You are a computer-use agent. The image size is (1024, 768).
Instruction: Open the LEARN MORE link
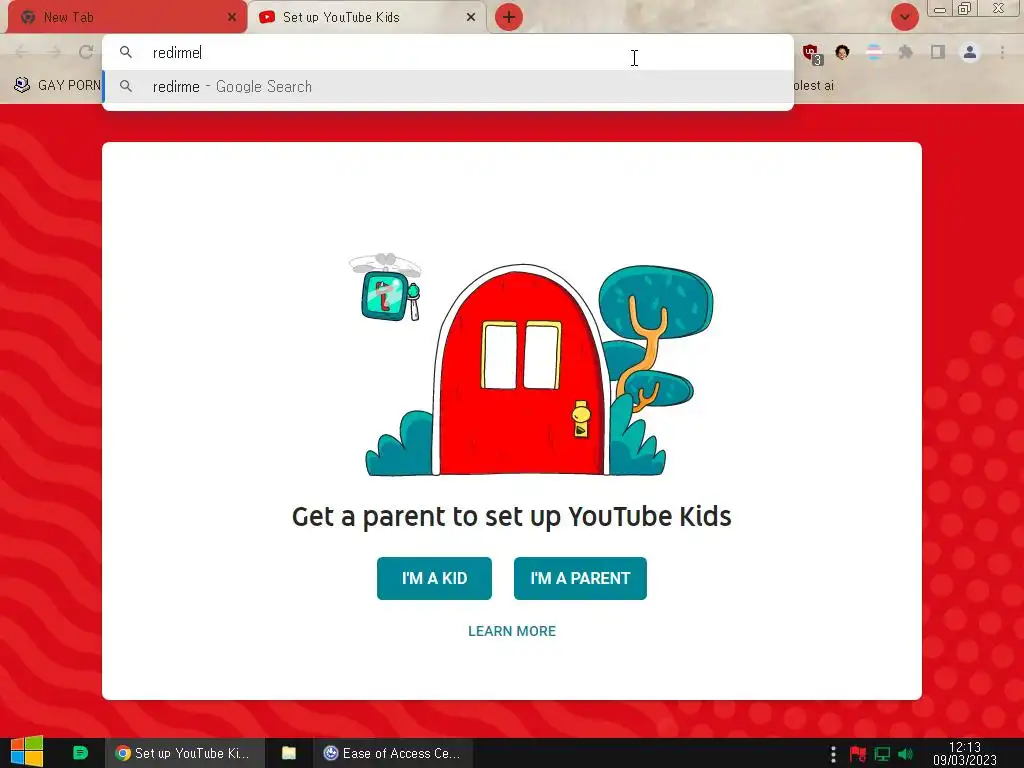pos(512,631)
